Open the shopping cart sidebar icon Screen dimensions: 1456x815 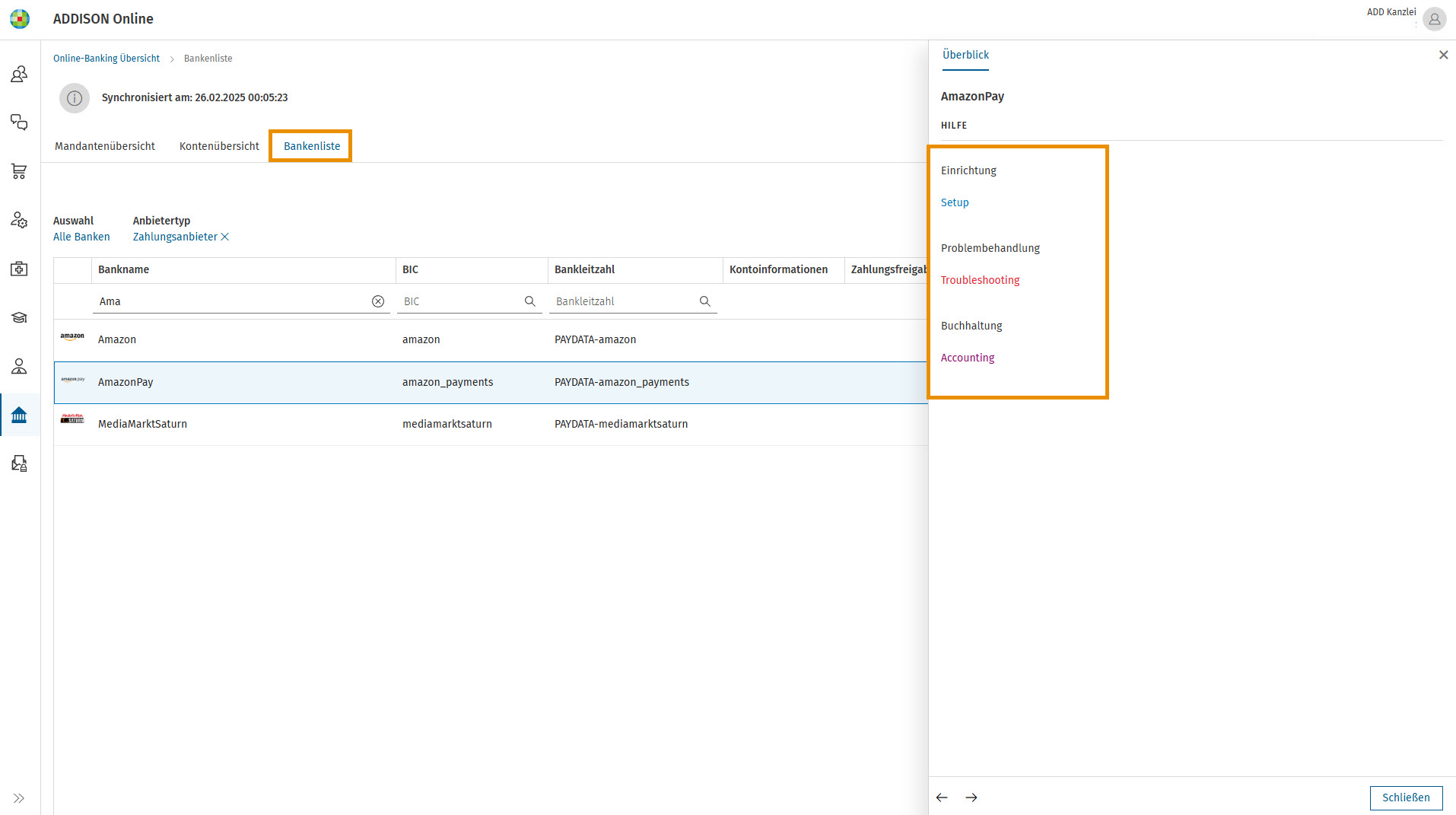tap(19, 171)
